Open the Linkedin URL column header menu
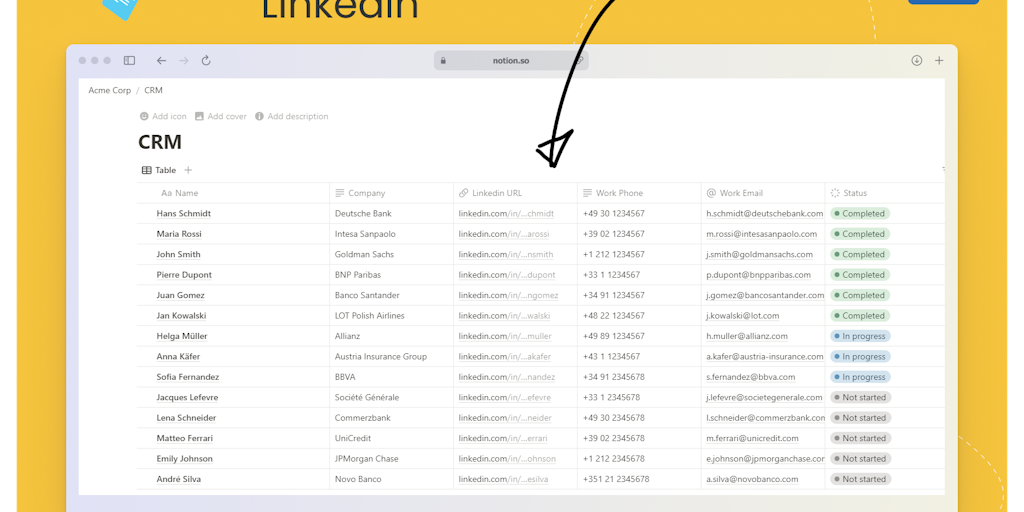This screenshot has height=512, width=1024. coord(496,193)
